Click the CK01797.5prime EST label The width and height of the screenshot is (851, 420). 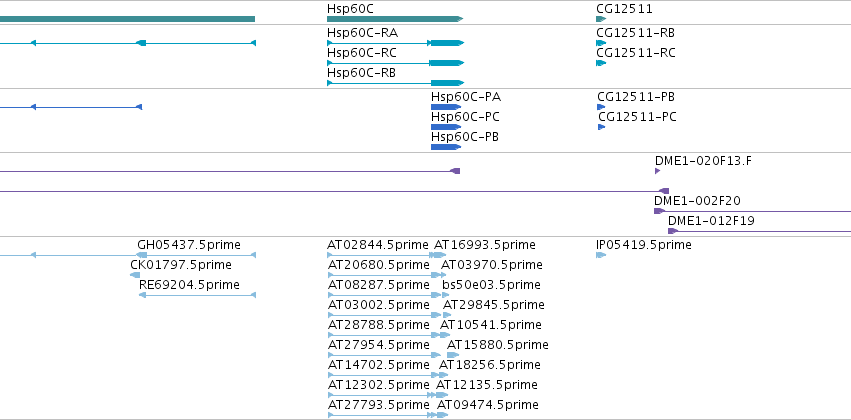(x=181, y=265)
